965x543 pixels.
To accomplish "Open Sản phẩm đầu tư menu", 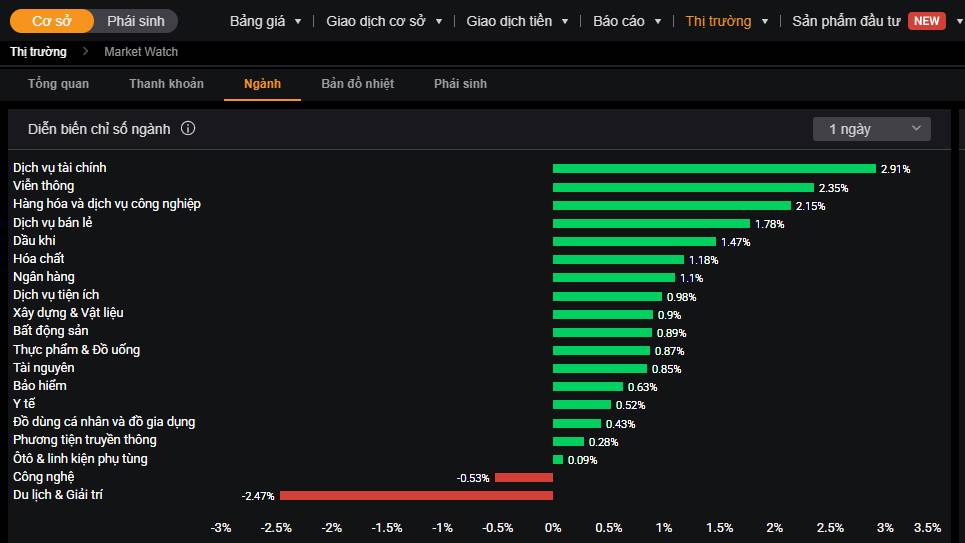I will pyautogui.click(x=846, y=21).
